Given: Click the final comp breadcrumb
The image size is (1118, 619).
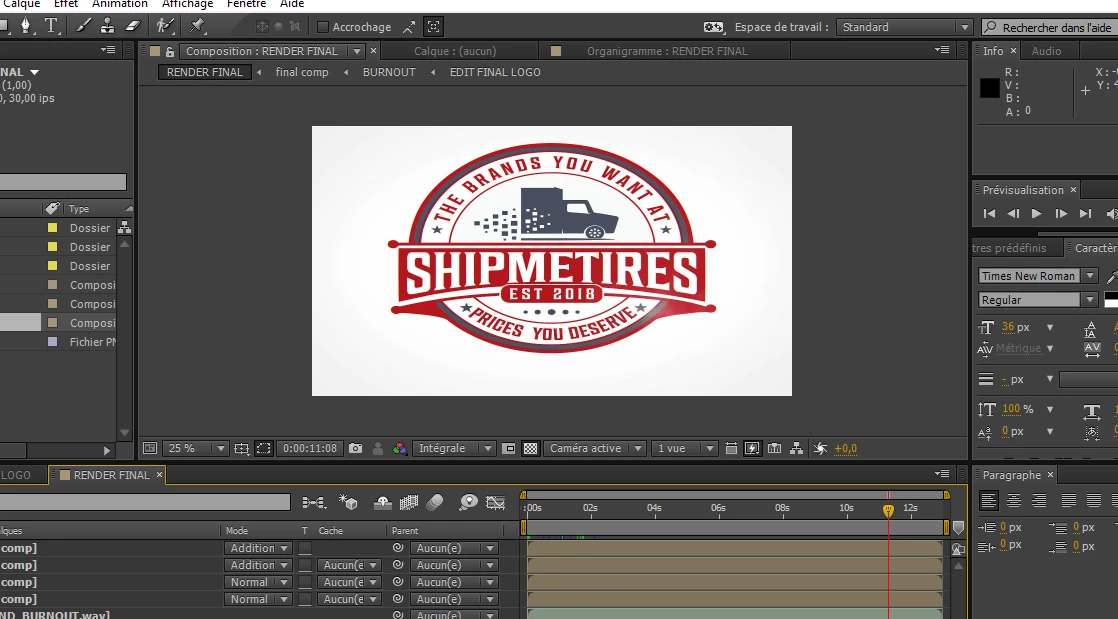Looking at the screenshot, I should click(x=302, y=72).
